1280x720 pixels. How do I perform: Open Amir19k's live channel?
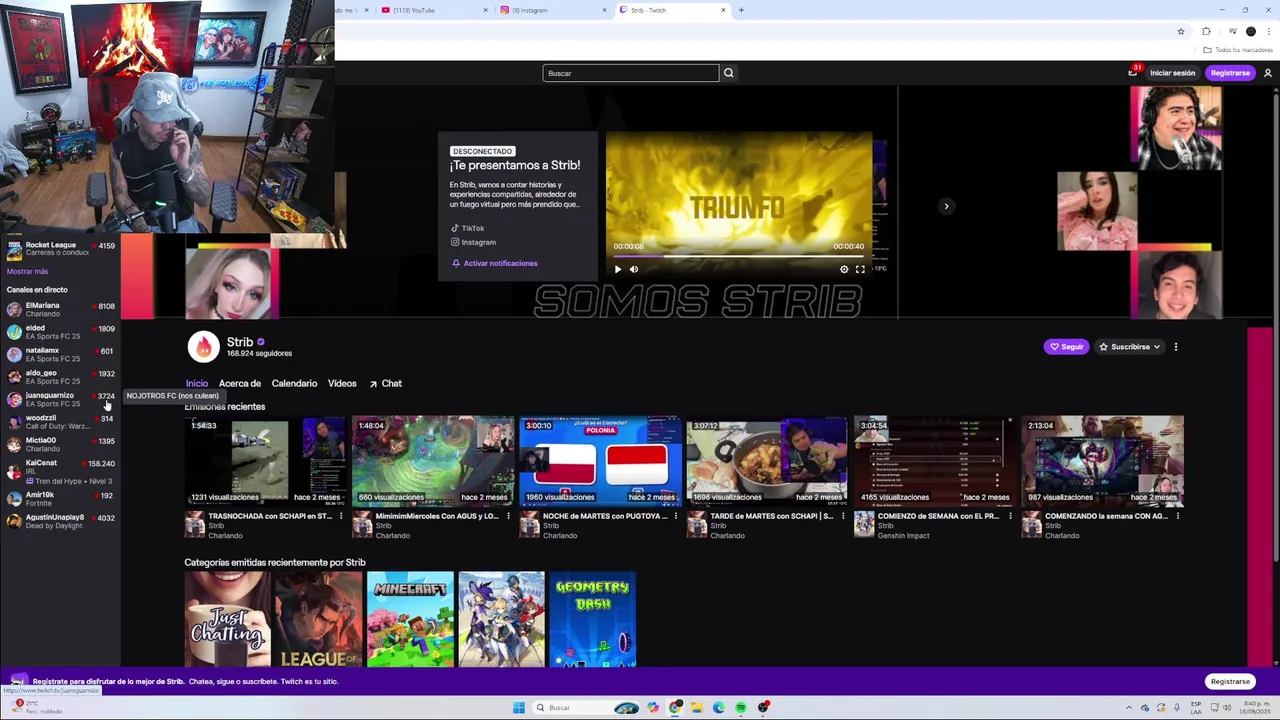click(x=60, y=498)
